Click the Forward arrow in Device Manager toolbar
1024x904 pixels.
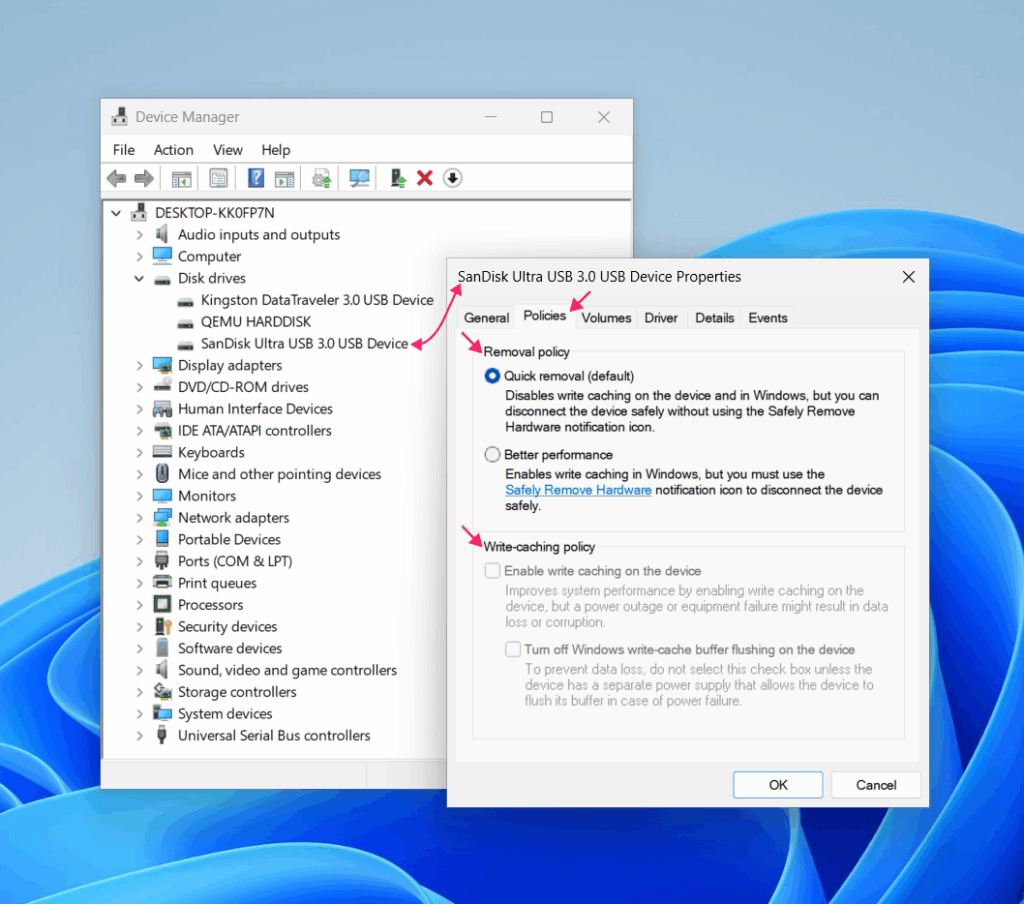pos(144,178)
